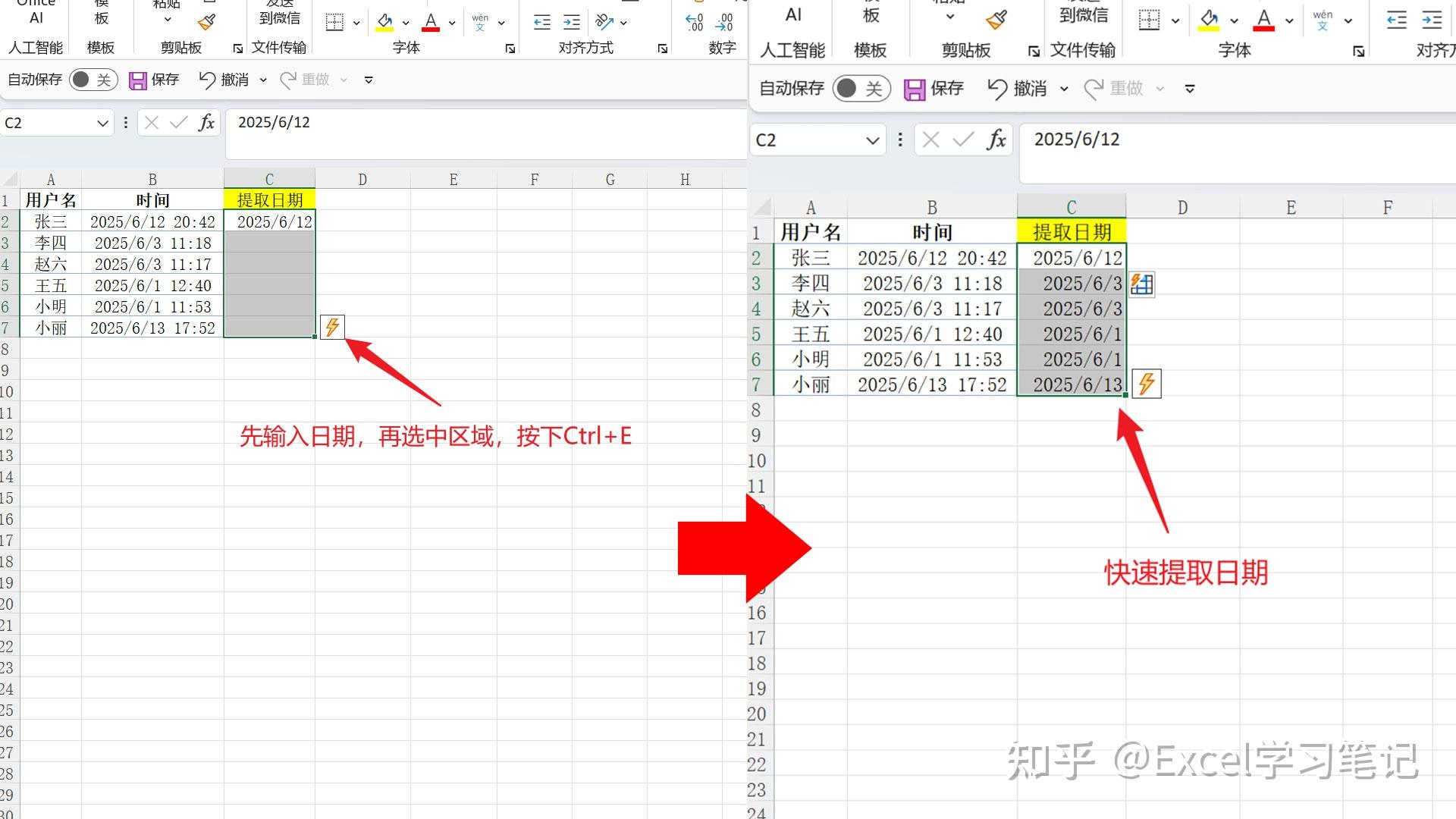Screen dimensions: 1456x819
Task: Click yellow fill color button in right ribbon
Action: (x=1208, y=20)
